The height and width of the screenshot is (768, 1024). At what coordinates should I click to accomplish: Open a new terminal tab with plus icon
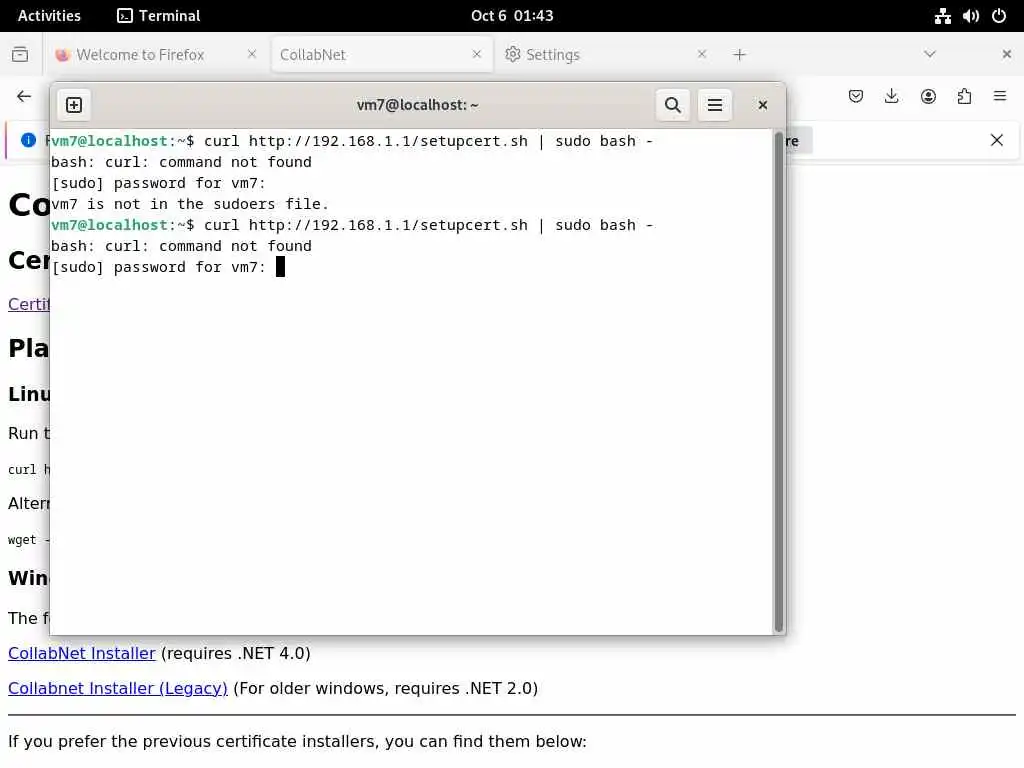tap(74, 105)
